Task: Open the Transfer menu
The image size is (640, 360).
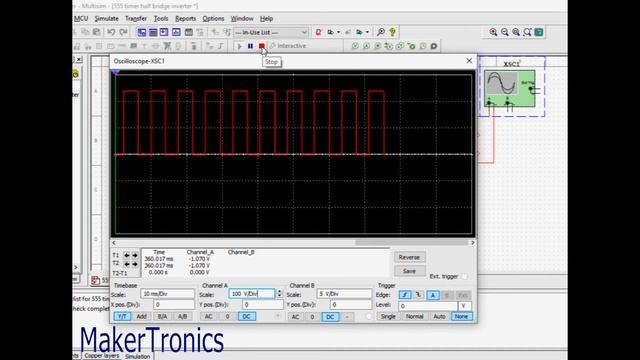Action: 136,19
